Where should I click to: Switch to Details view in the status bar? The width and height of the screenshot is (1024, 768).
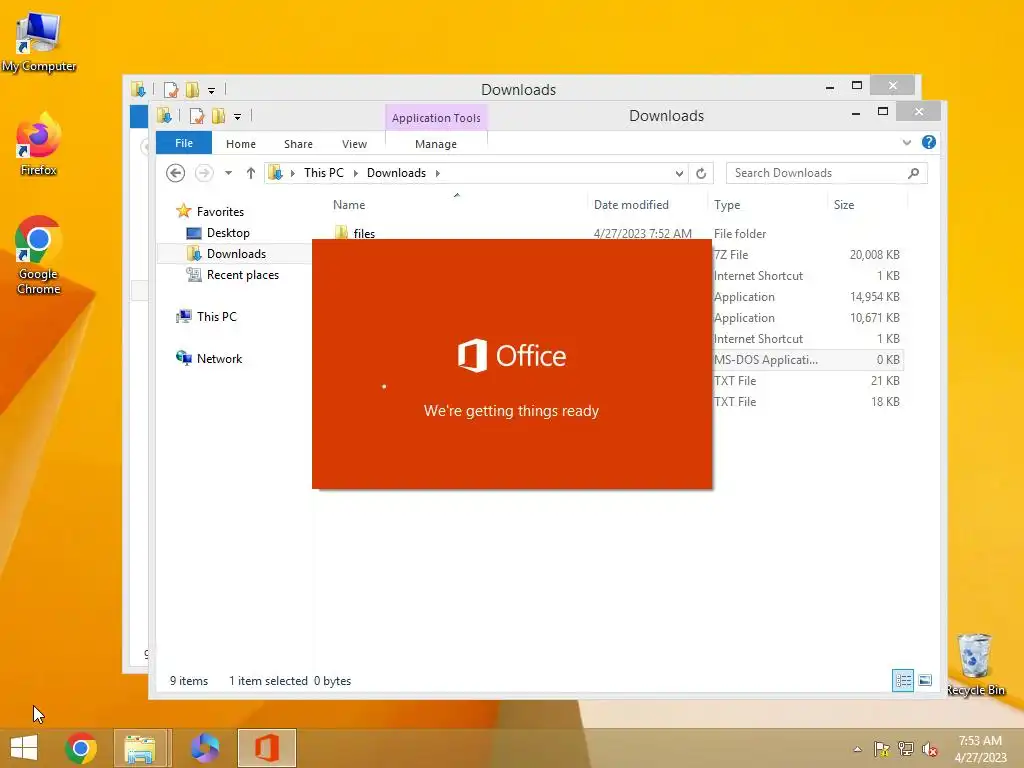(903, 680)
